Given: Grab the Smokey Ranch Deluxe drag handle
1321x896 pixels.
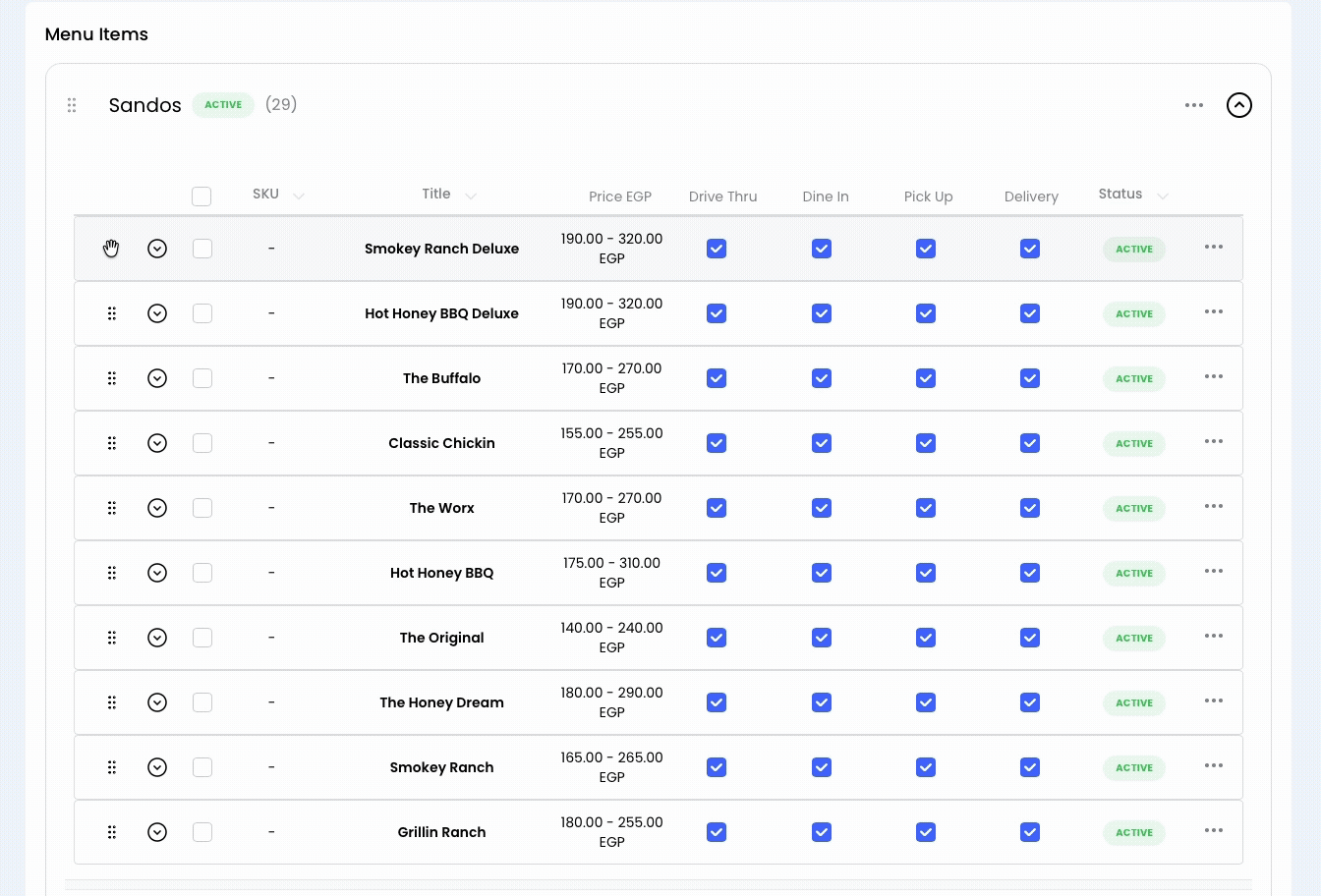Looking at the screenshot, I should (x=112, y=249).
